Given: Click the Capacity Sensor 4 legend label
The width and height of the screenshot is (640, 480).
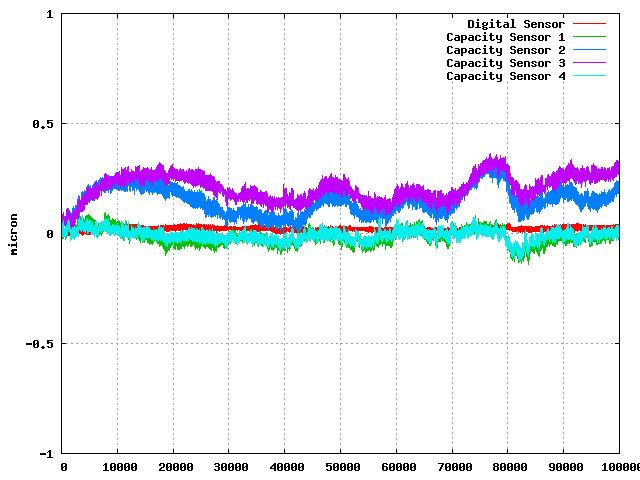Looking at the screenshot, I should pyautogui.click(x=506, y=77).
